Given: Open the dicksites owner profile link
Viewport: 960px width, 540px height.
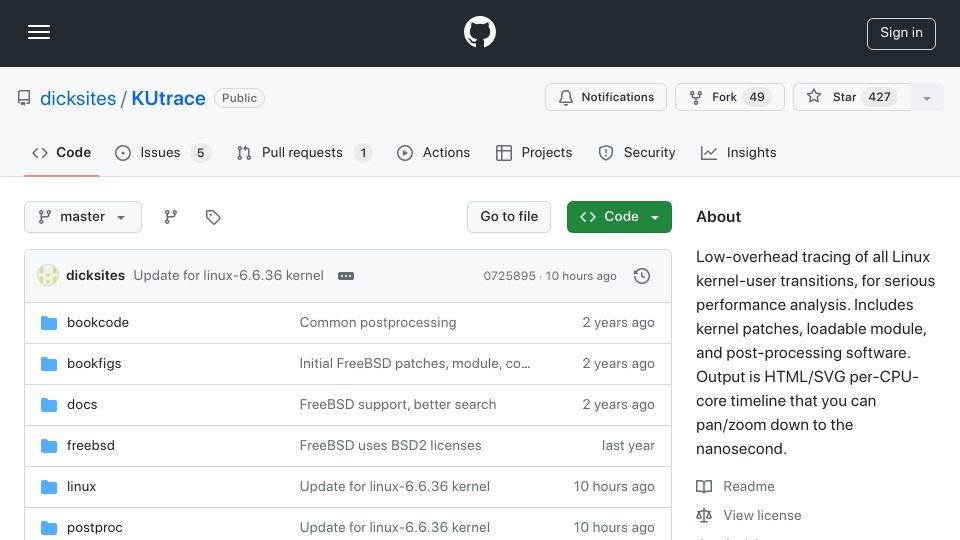Looking at the screenshot, I should click(78, 98).
